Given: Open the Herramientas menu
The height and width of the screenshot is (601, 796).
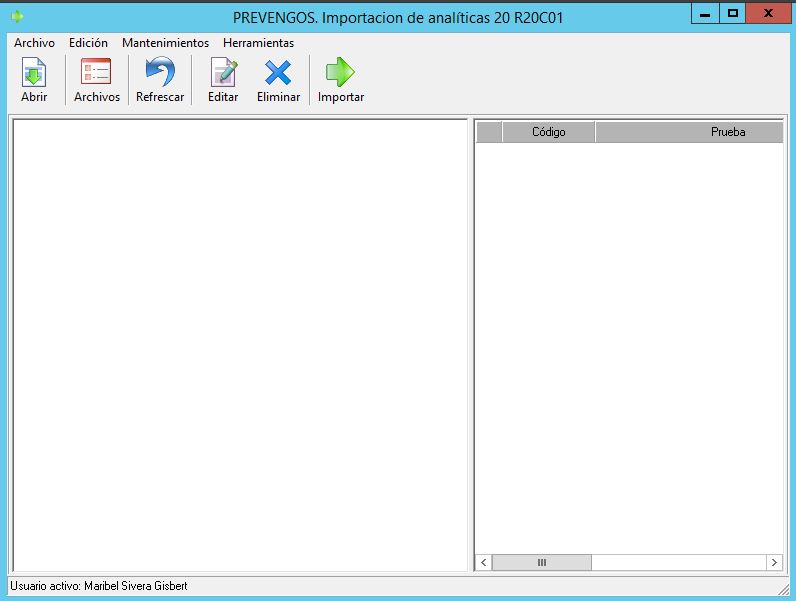Looking at the screenshot, I should tap(258, 43).
